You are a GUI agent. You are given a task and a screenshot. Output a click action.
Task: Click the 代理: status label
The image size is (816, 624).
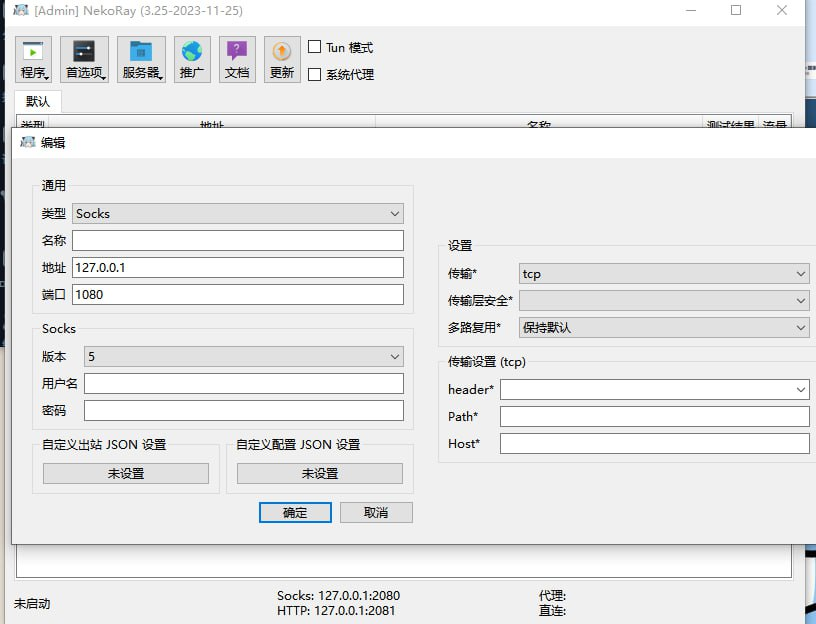552,595
